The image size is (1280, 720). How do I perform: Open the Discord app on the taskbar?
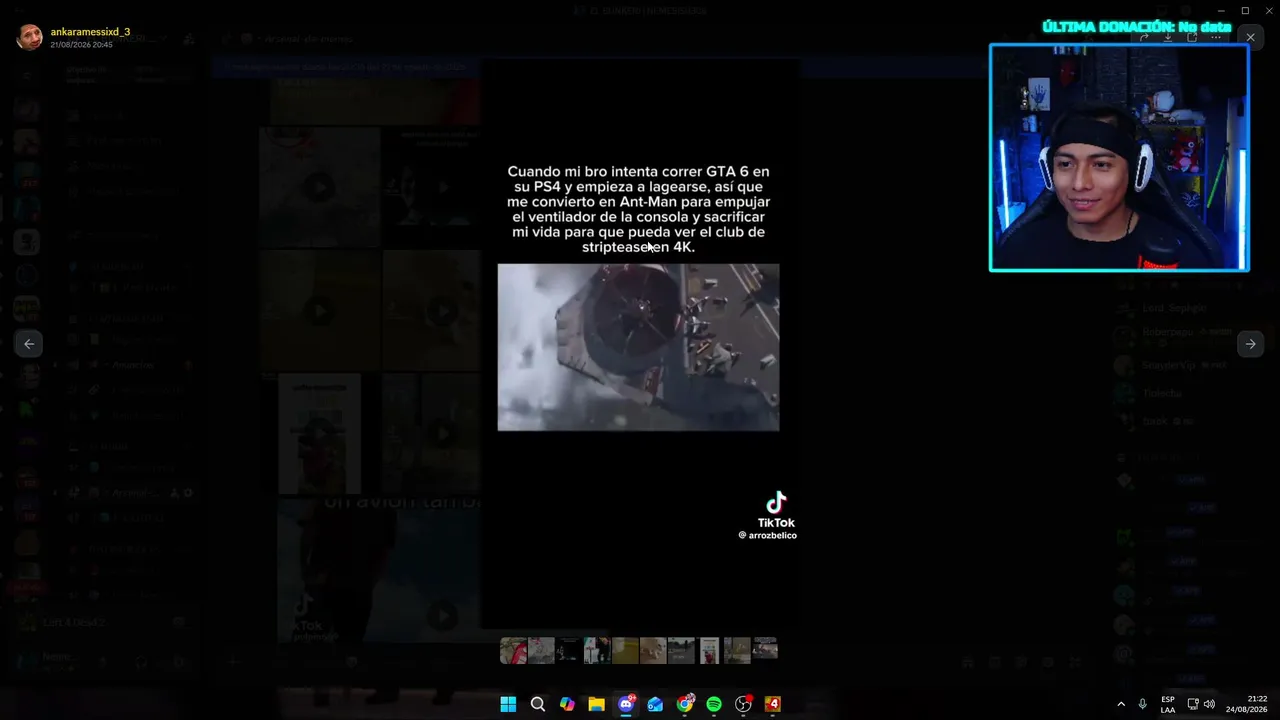pyautogui.click(x=626, y=704)
